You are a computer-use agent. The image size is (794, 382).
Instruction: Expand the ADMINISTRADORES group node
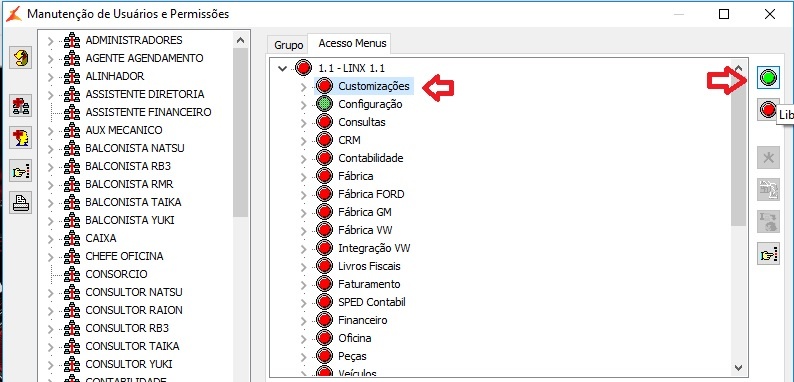(50, 41)
